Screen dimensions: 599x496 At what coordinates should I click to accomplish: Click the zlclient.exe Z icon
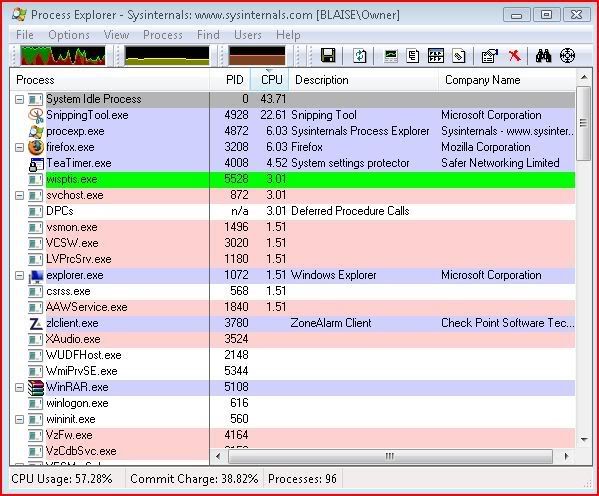click(36, 323)
